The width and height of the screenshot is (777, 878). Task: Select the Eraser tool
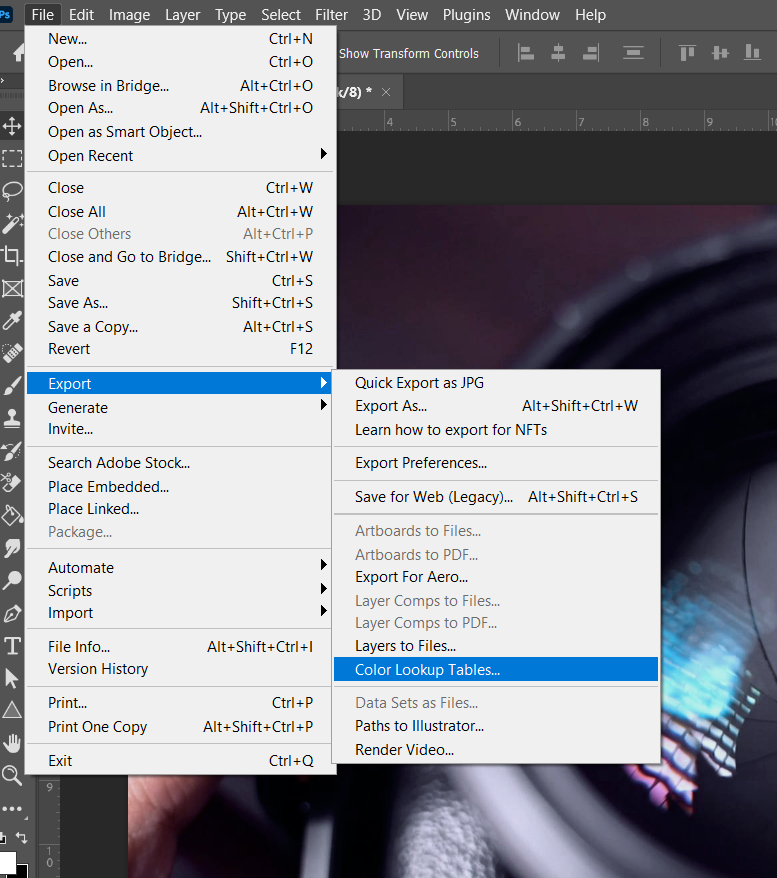(12, 483)
